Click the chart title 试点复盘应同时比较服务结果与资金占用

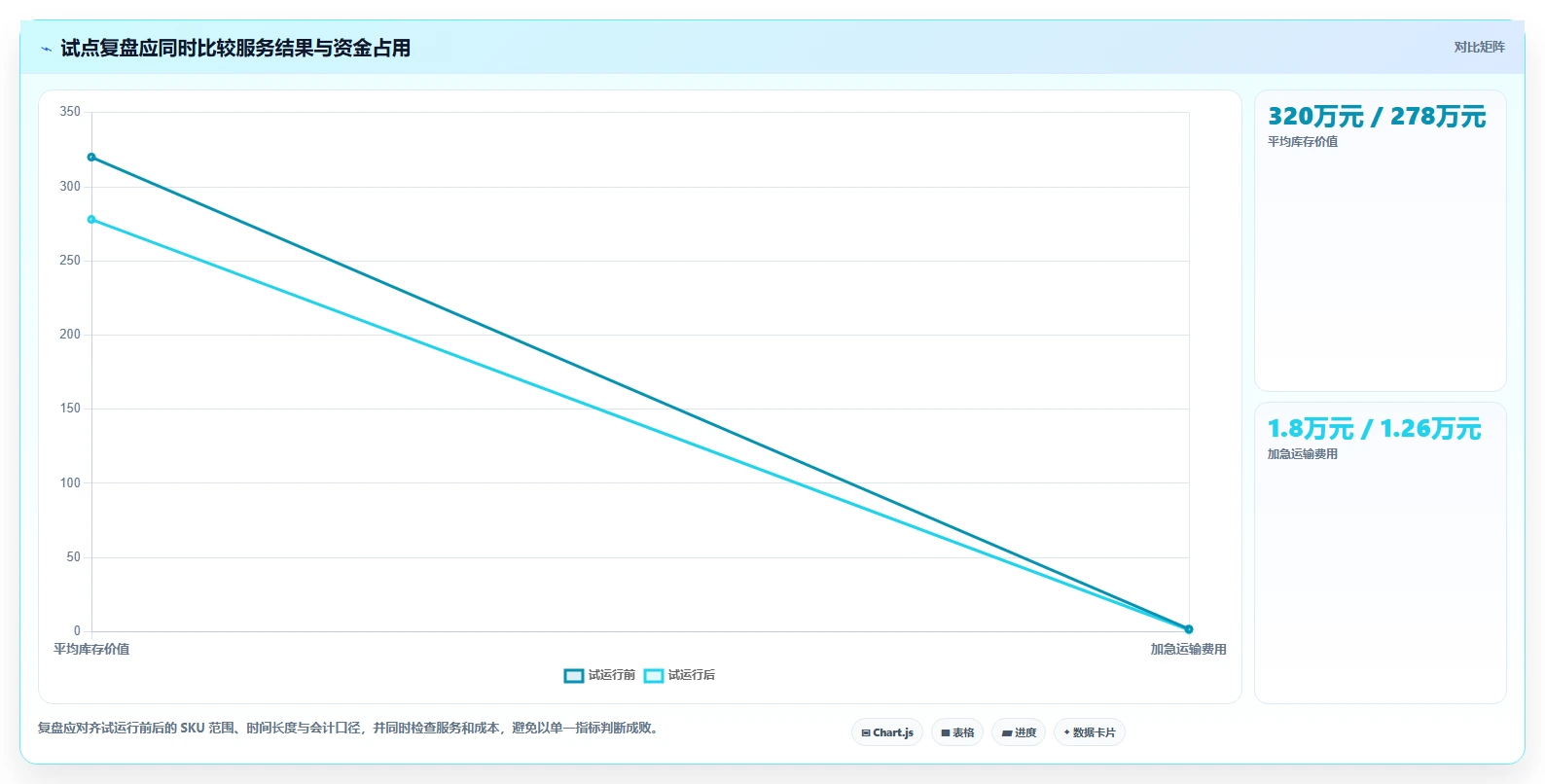pos(235,49)
